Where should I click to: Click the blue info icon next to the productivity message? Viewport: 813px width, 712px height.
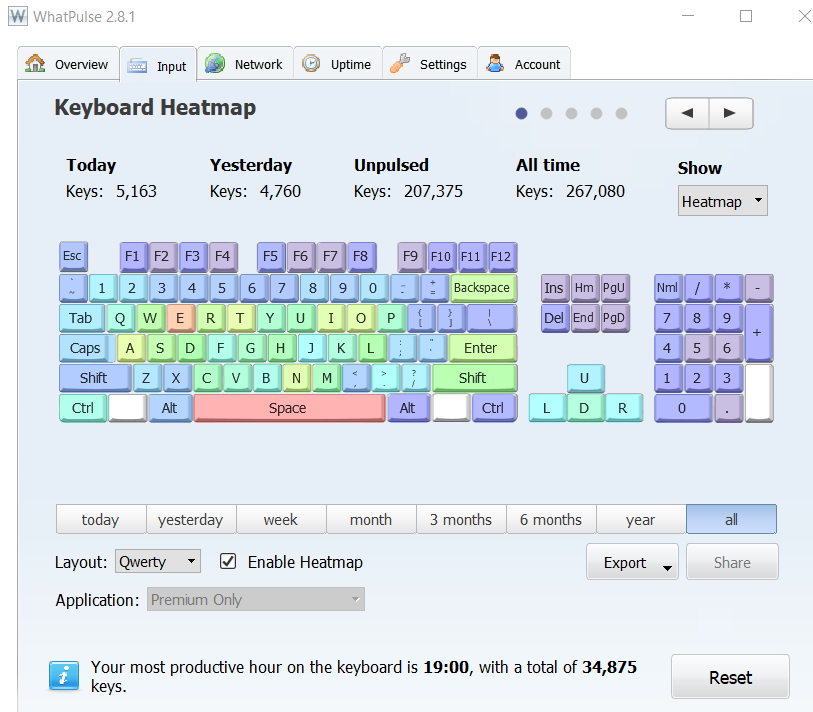[x=64, y=676]
